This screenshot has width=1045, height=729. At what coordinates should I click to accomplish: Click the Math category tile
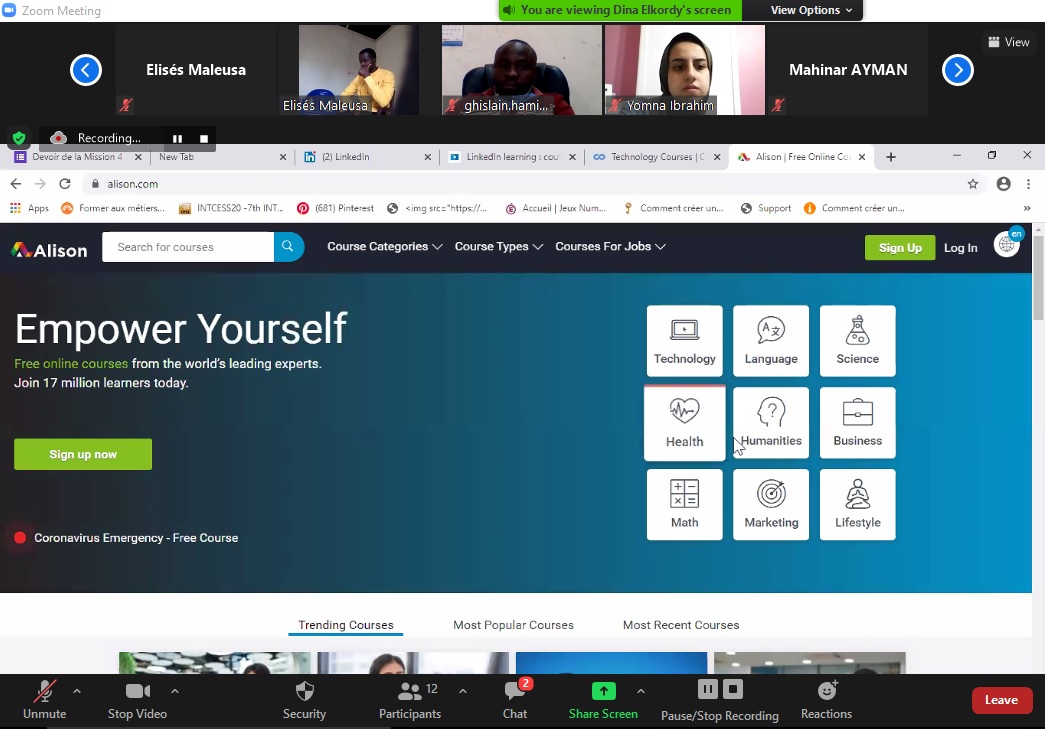(x=684, y=504)
